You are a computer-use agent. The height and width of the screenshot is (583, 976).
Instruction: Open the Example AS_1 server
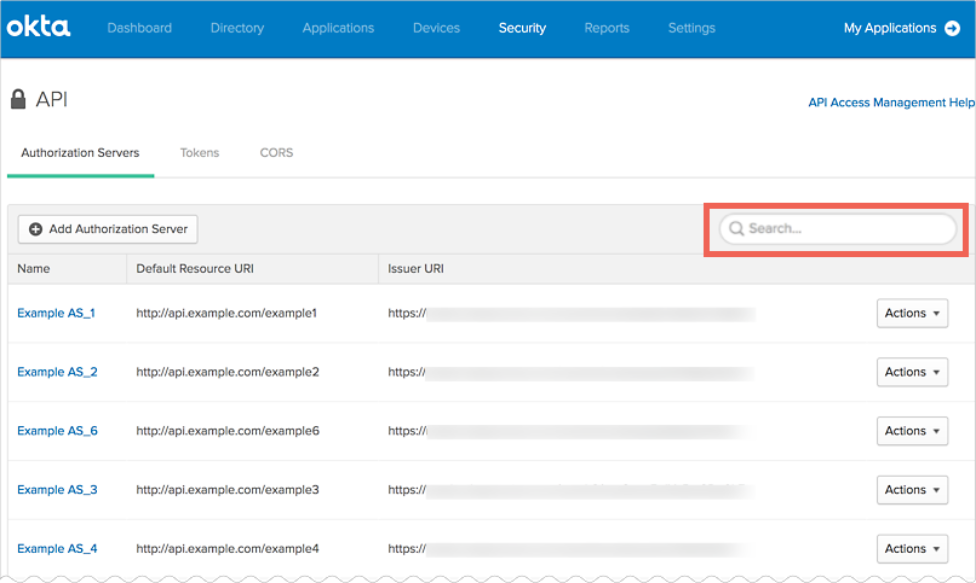[56, 313]
